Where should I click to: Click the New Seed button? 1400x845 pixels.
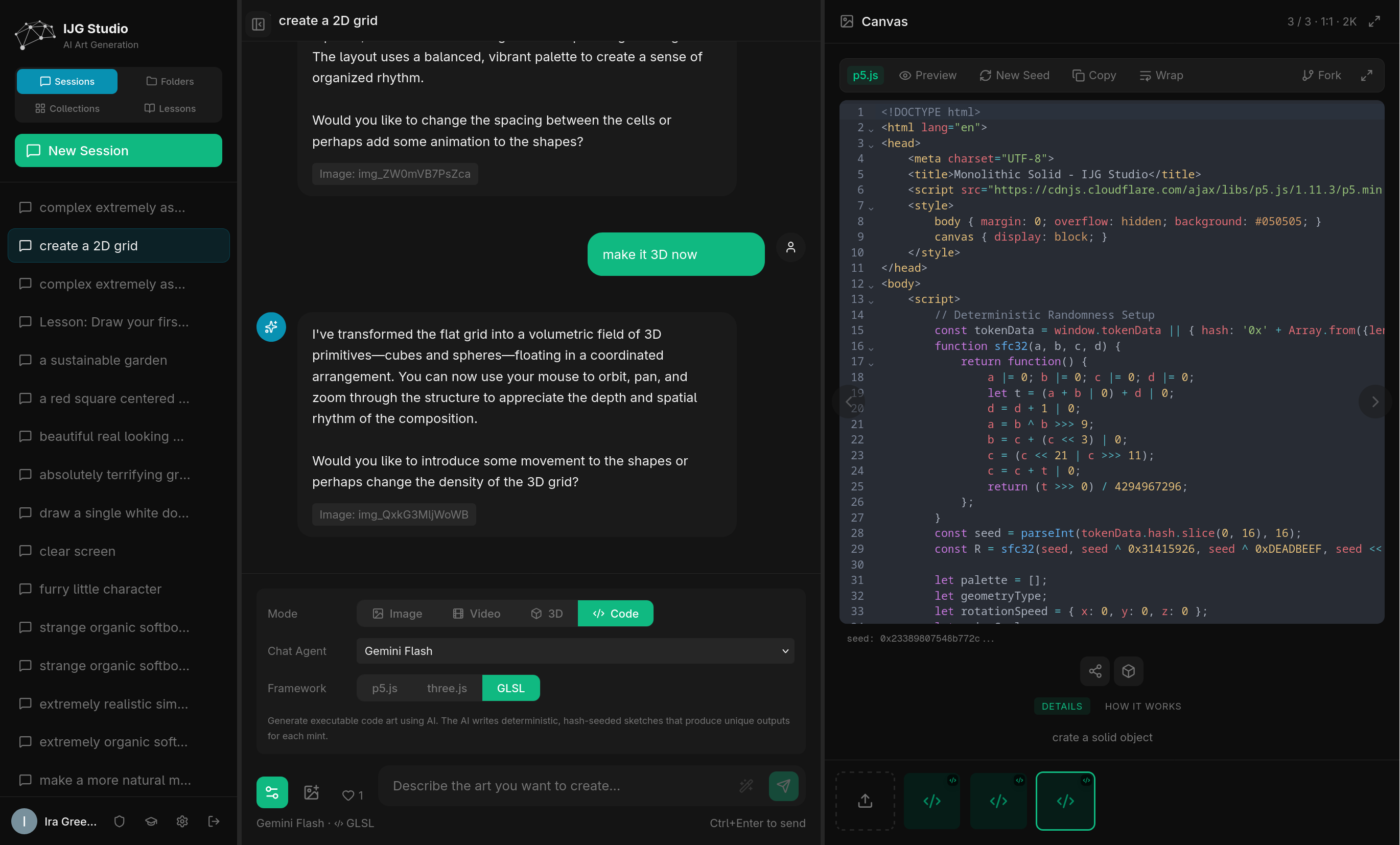tap(1014, 76)
